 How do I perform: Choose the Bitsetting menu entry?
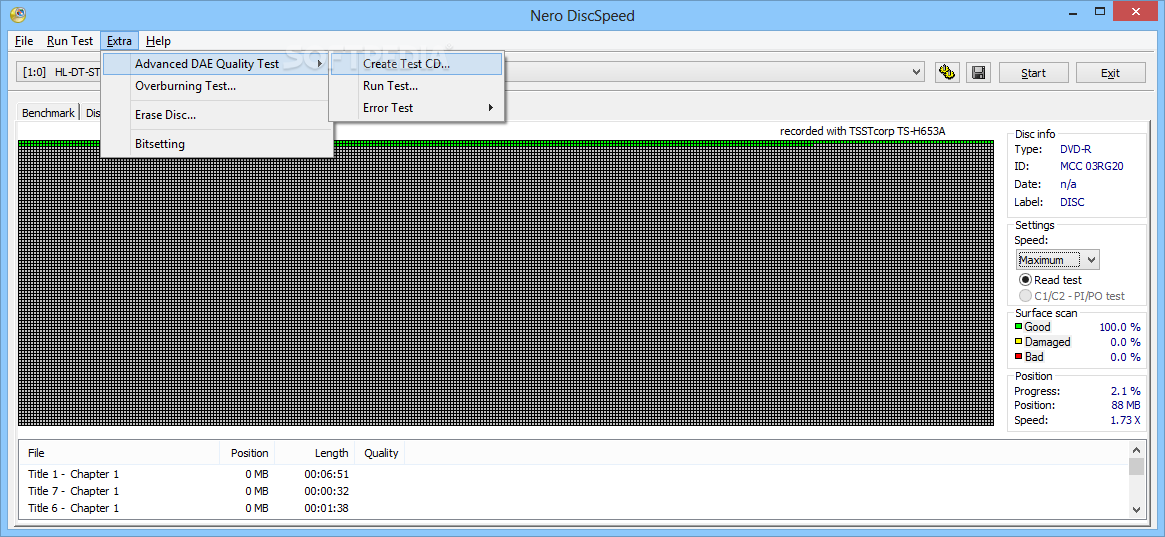[216, 144]
